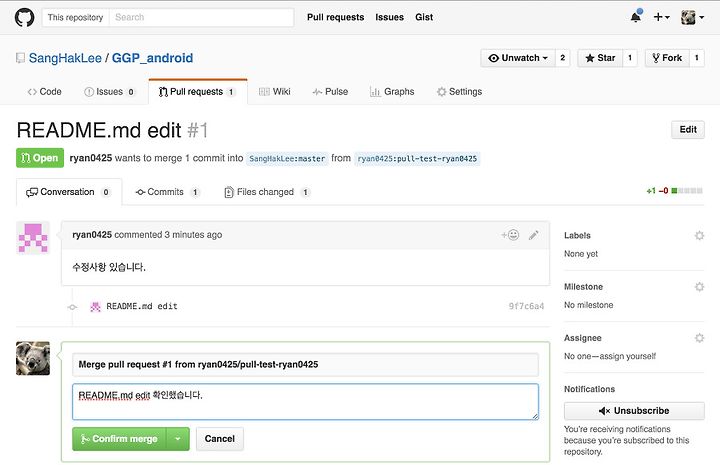Check the notifications bell icon

636,17
